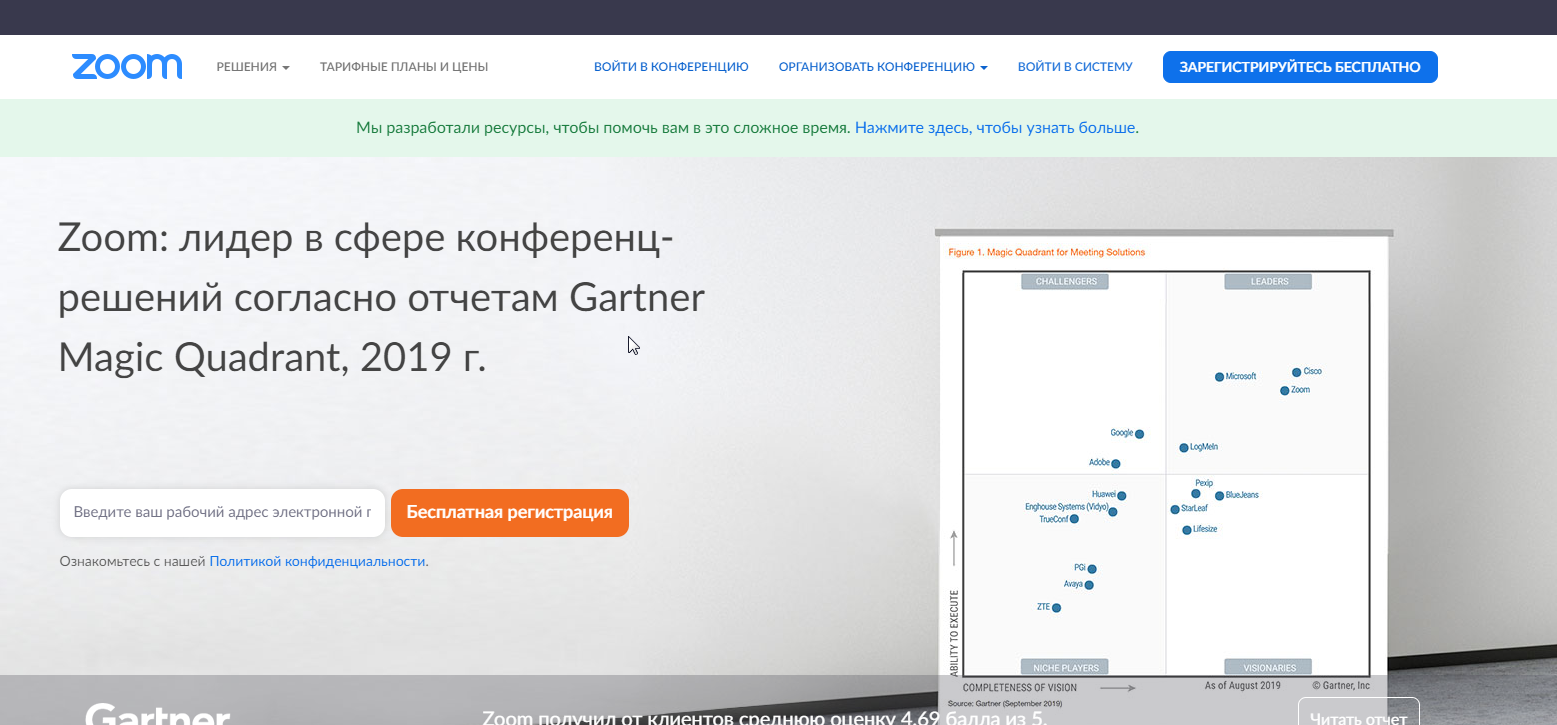Click the Zoom dot on the quadrant
The height and width of the screenshot is (725, 1557).
tap(1285, 390)
